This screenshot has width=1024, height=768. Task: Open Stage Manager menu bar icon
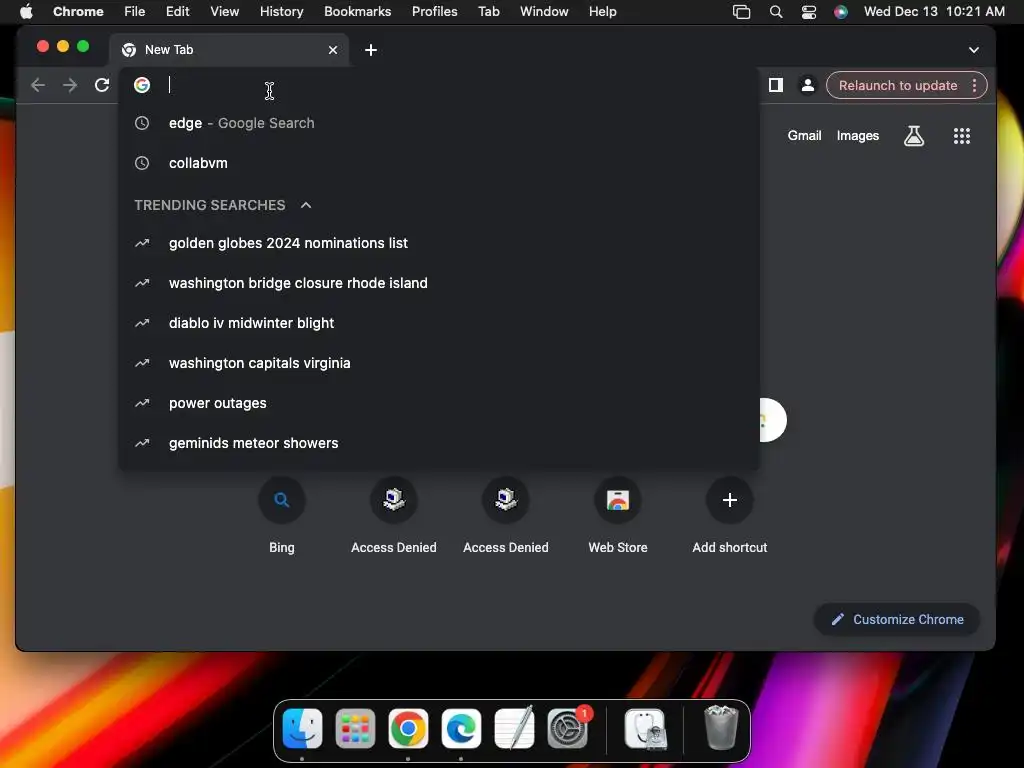741,12
